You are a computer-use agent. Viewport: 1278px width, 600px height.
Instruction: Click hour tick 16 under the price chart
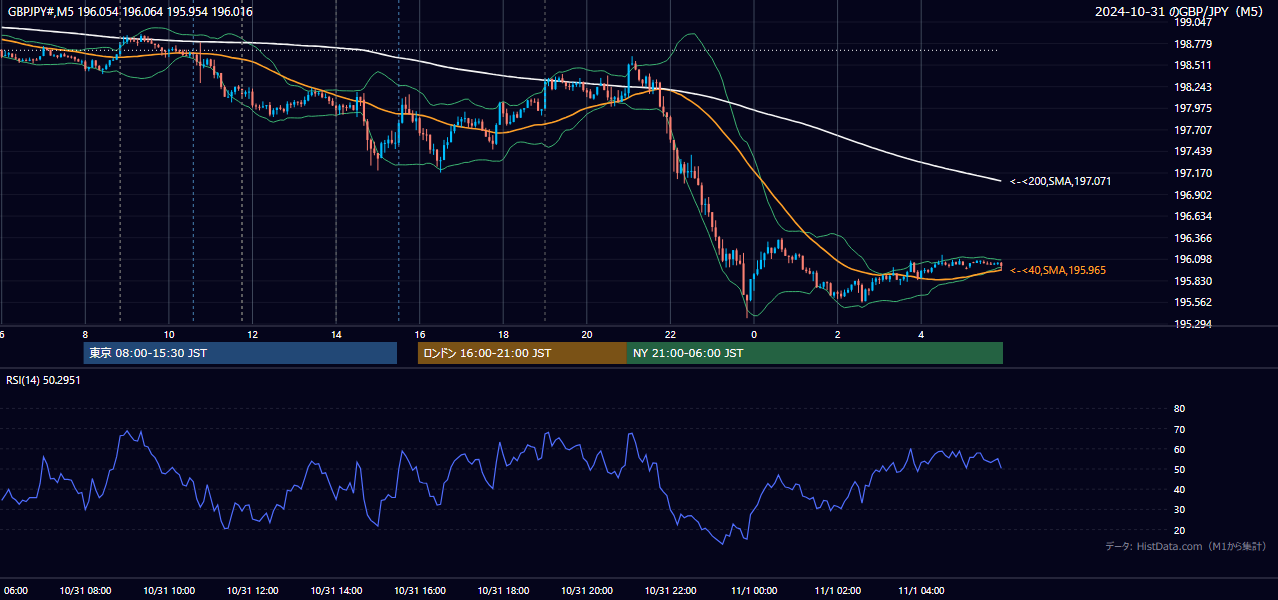[x=419, y=334]
